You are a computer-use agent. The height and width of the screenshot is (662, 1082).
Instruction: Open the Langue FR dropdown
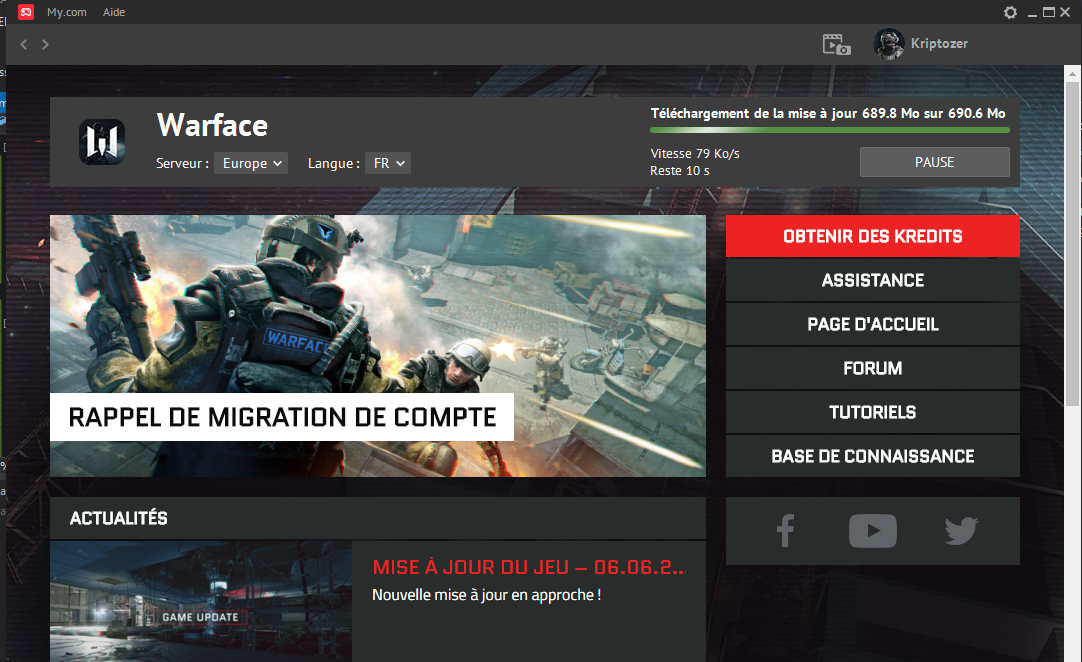click(388, 163)
